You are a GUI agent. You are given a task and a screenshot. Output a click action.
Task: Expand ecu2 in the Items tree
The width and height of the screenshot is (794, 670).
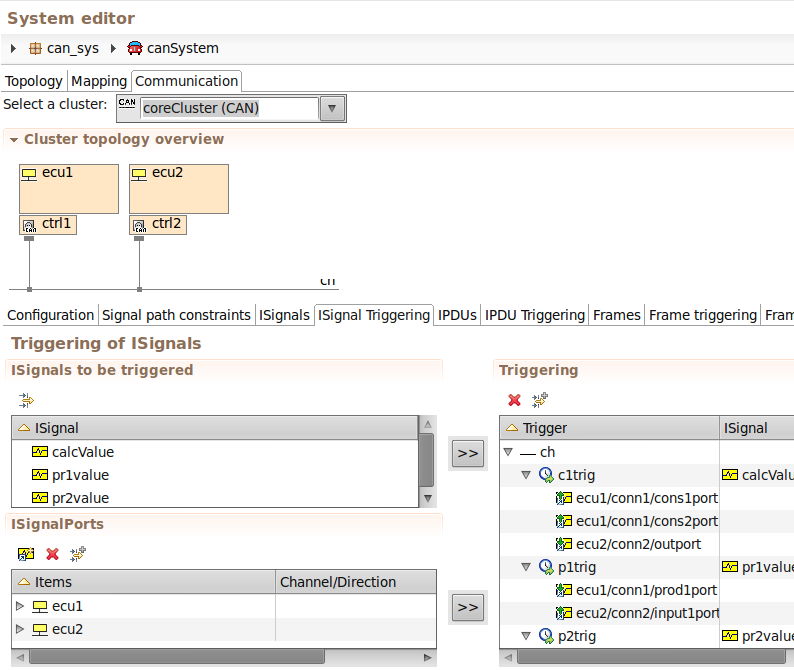20,629
